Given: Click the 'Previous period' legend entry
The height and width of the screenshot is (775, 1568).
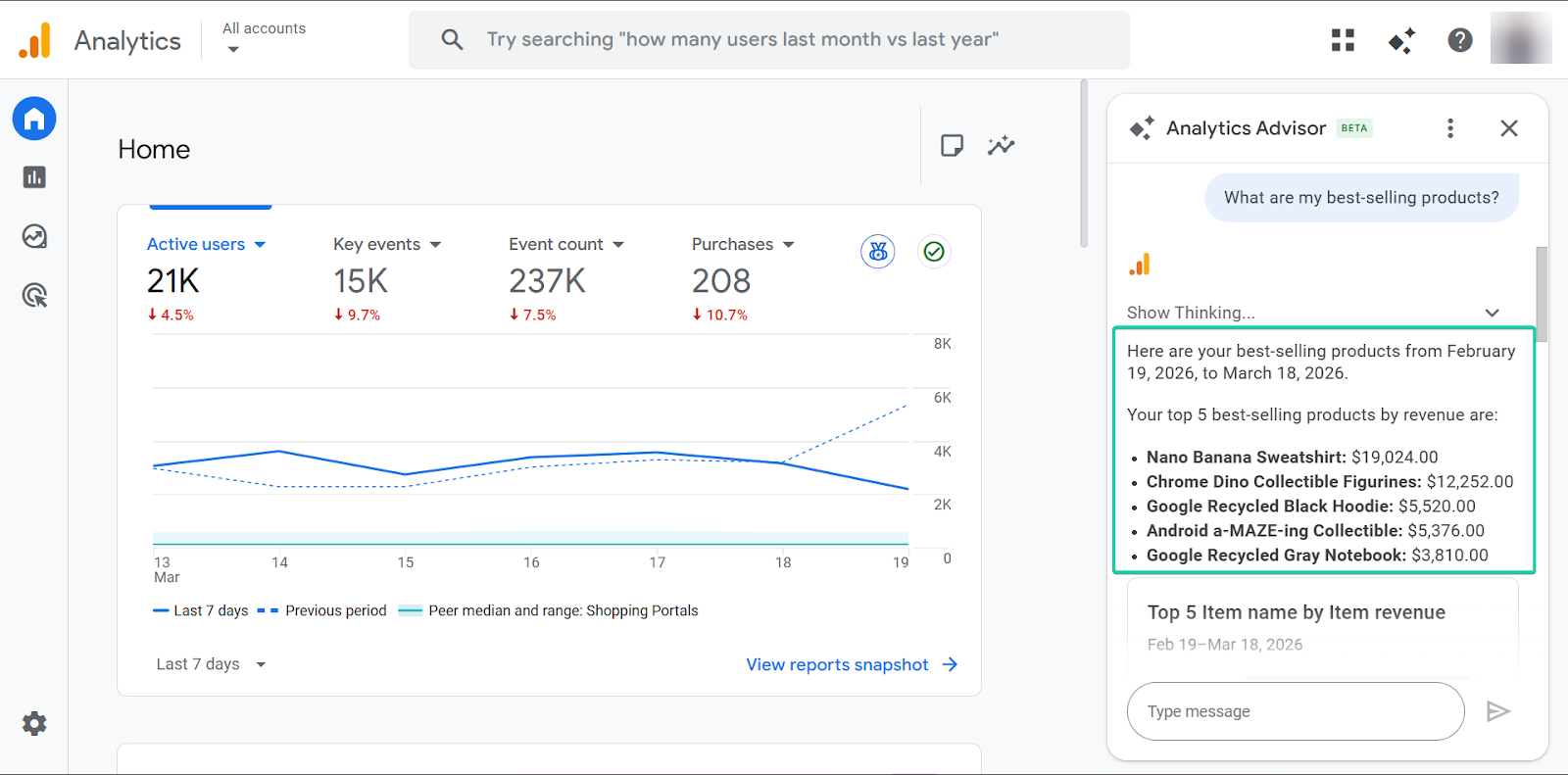Looking at the screenshot, I should coord(322,610).
